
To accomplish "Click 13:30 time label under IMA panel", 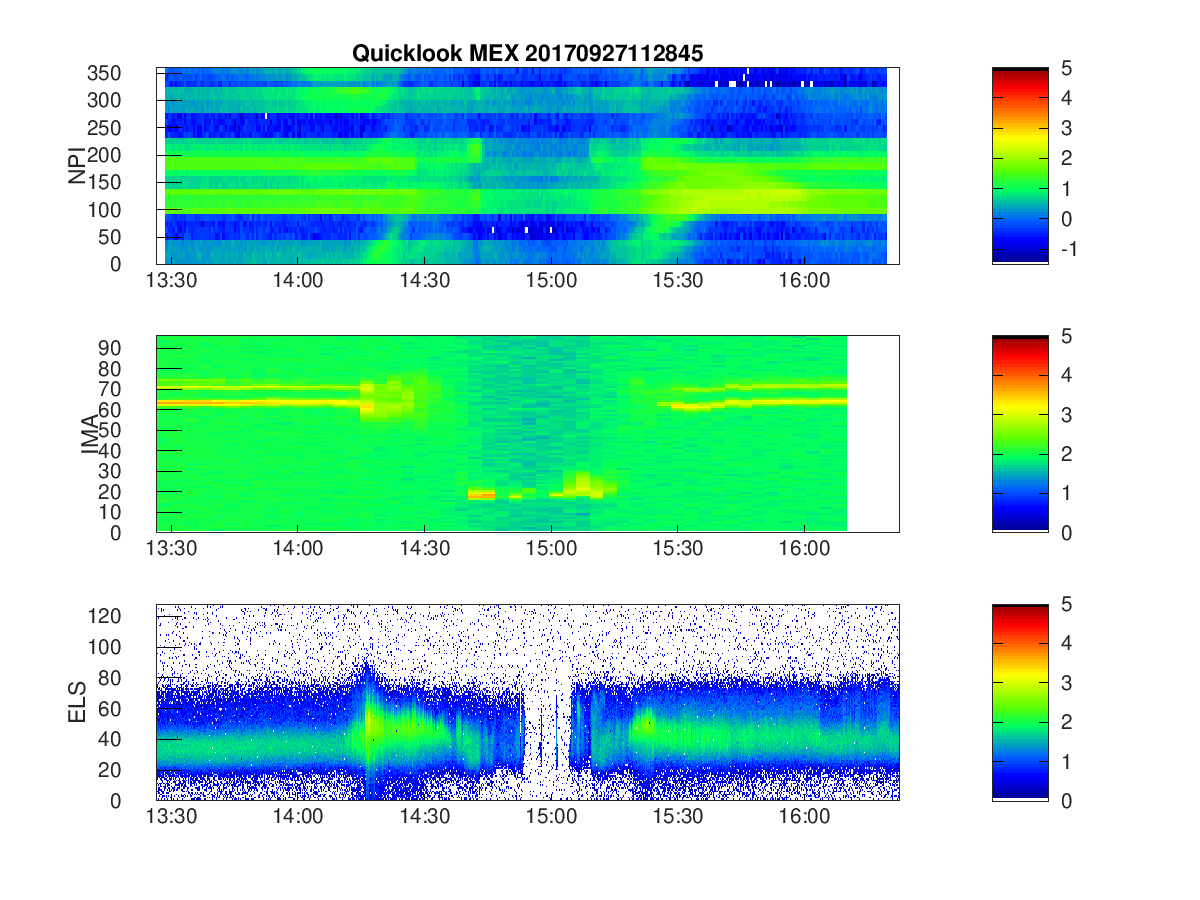I will 171,550.
